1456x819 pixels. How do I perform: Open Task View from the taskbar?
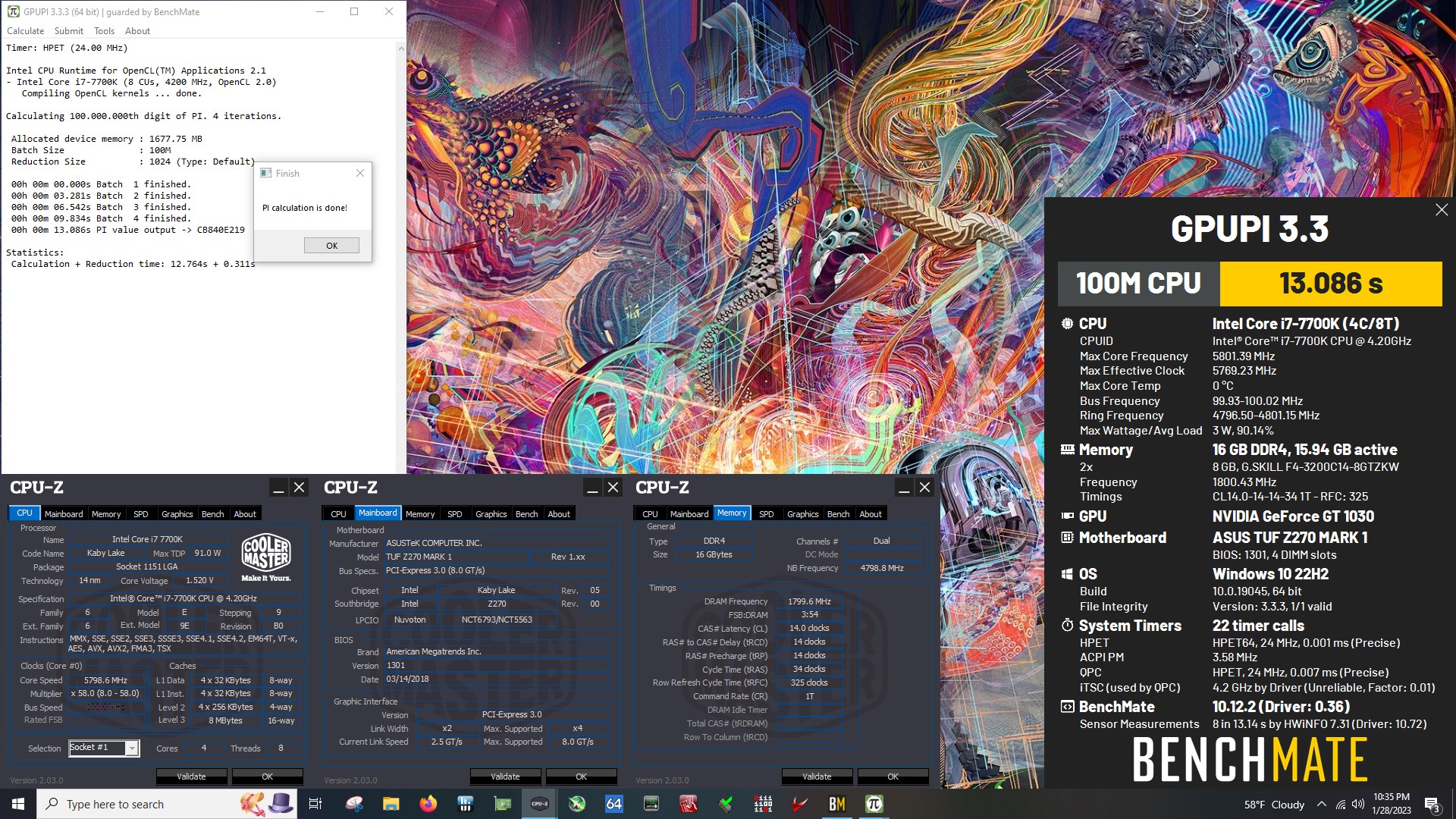315,804
